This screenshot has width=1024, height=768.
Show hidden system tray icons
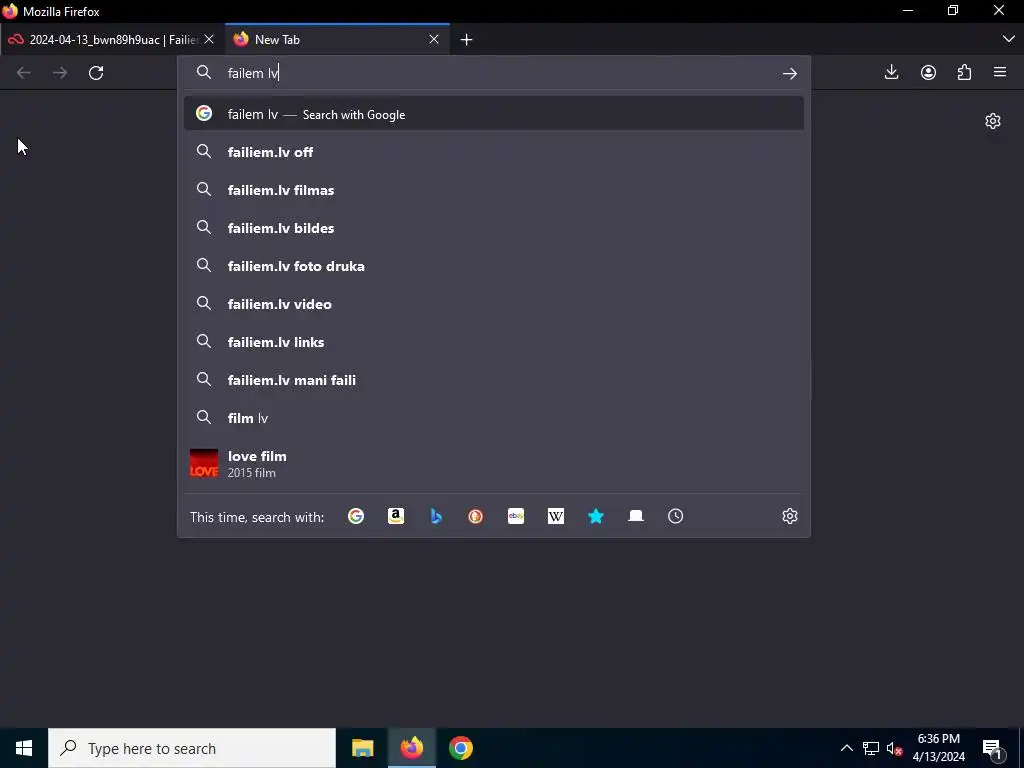click(846, 748)
